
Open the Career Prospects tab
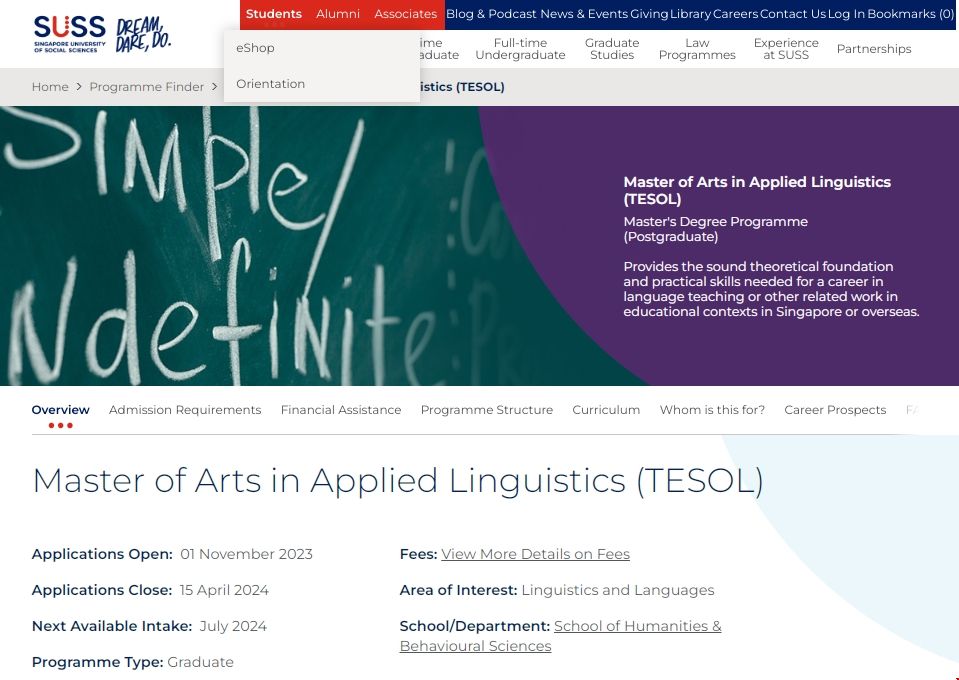tap(835, 410)
